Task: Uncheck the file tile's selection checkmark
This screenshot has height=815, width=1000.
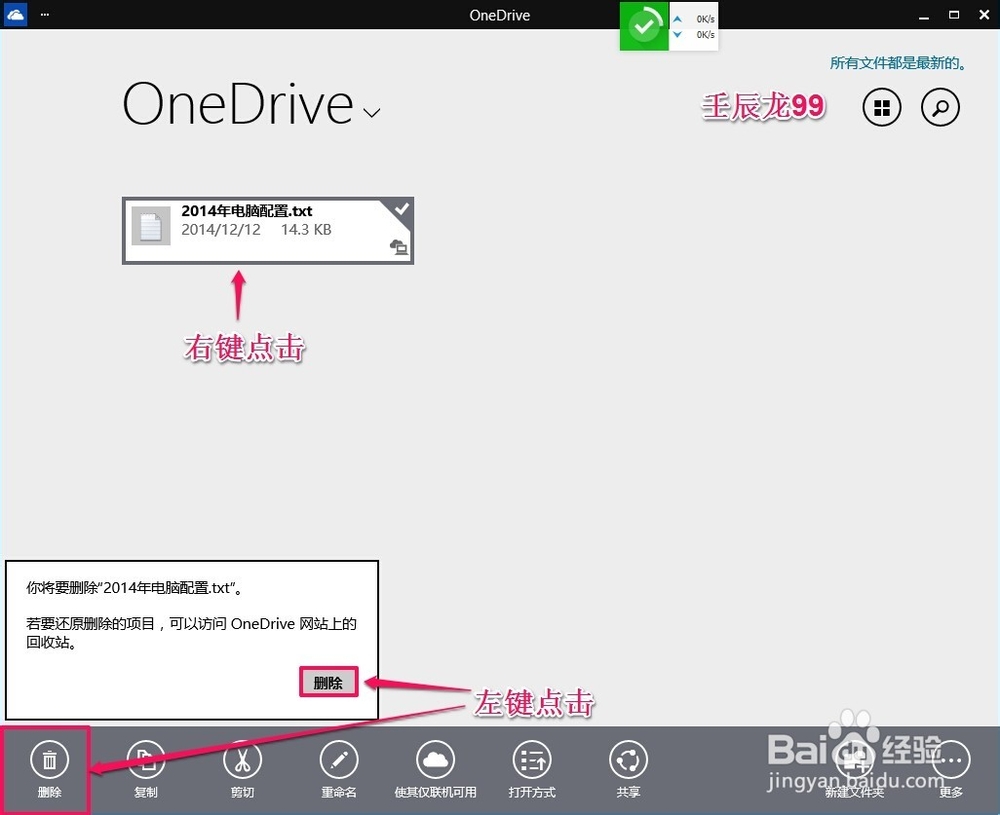Action: 401,209
